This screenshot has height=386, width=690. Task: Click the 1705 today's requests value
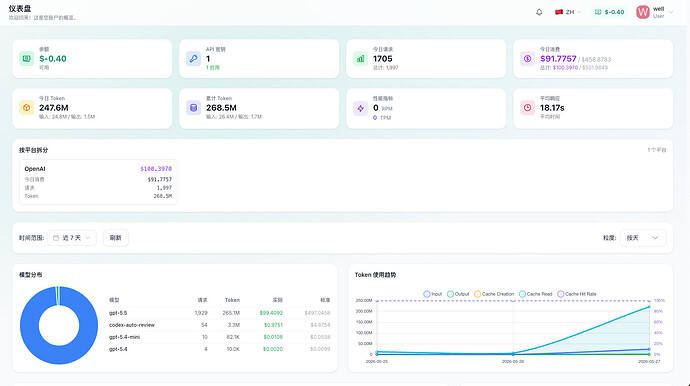[382, 59]
